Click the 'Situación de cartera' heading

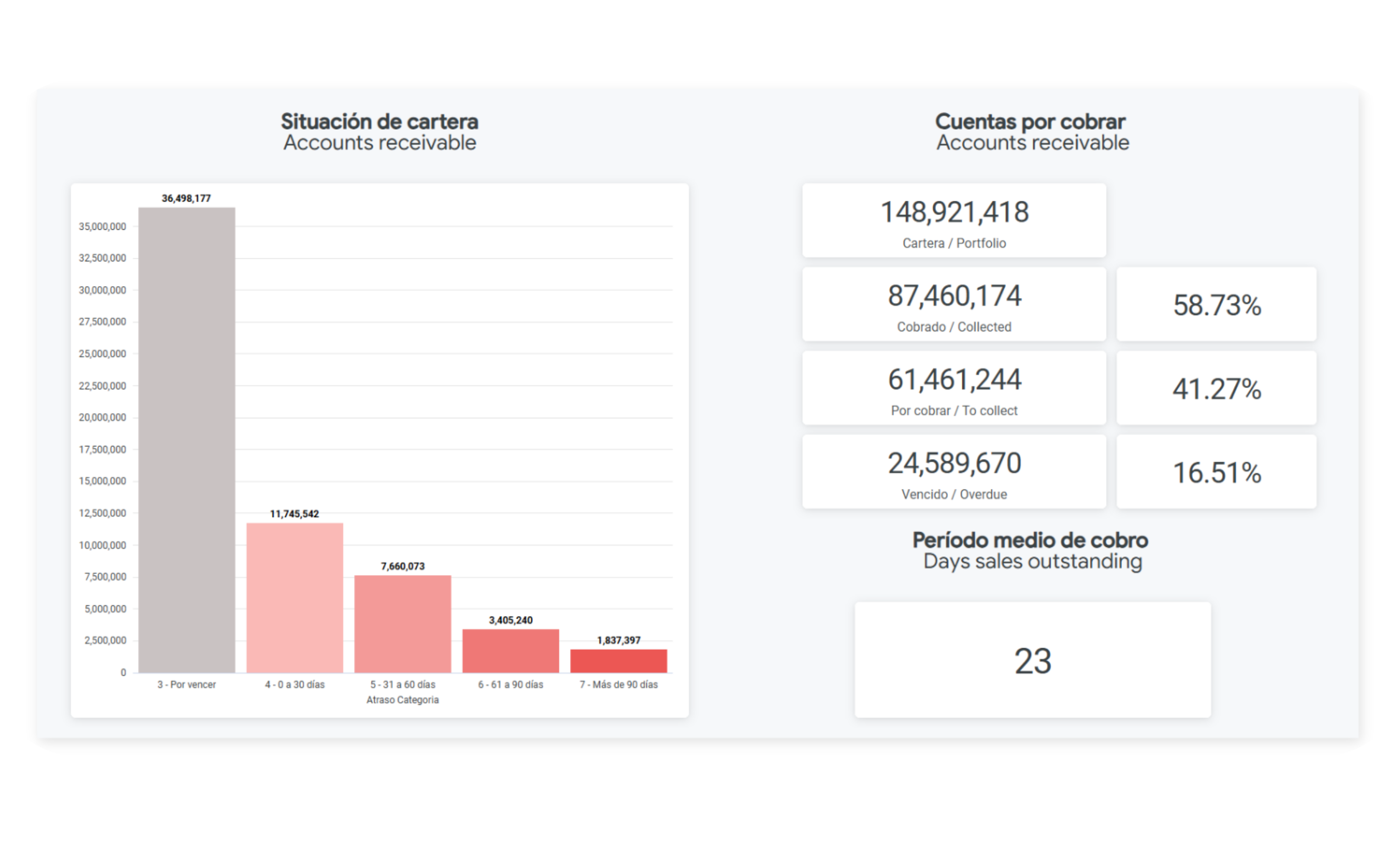pos(379,121)
